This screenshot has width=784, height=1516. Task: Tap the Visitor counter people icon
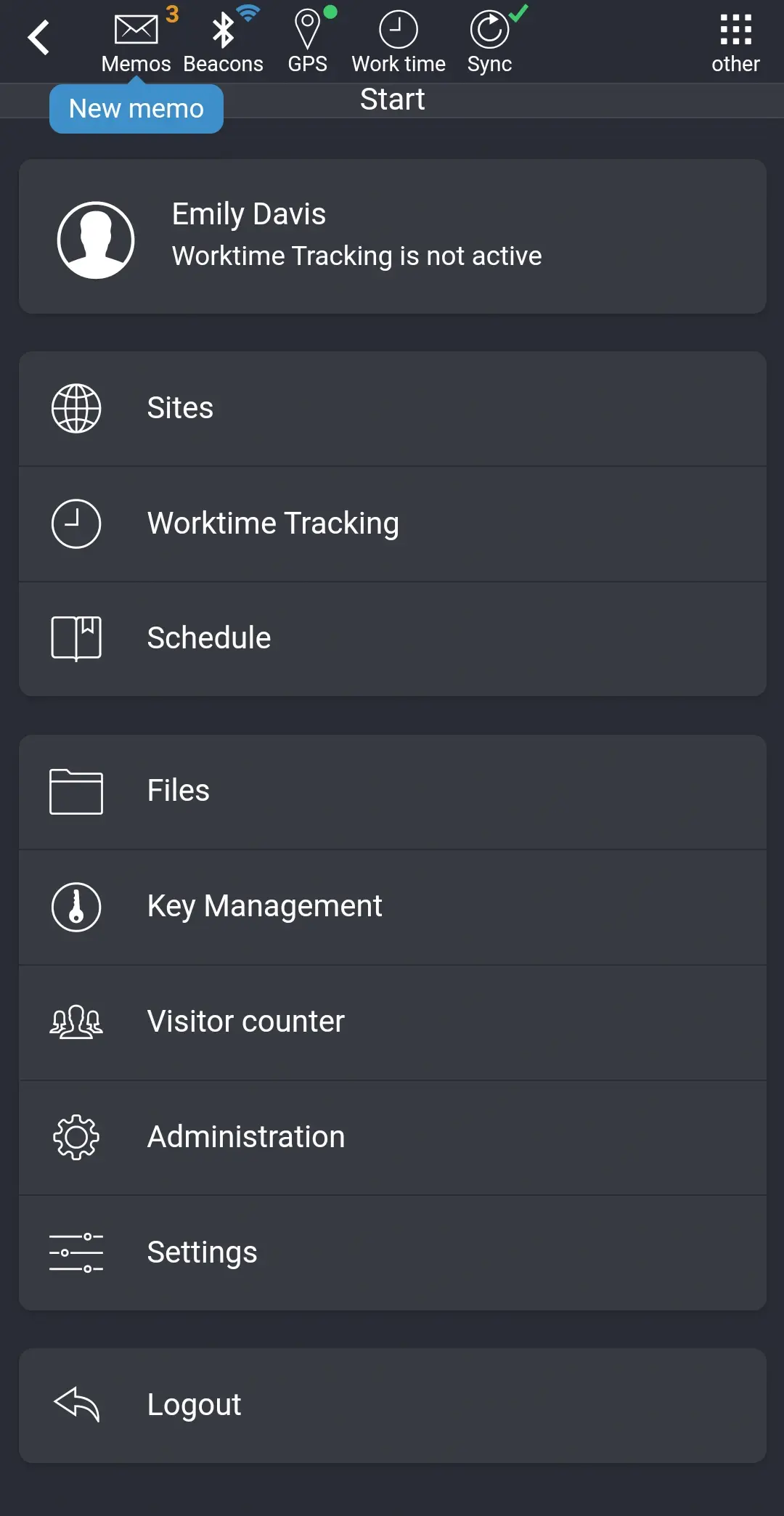[76, 1022]
